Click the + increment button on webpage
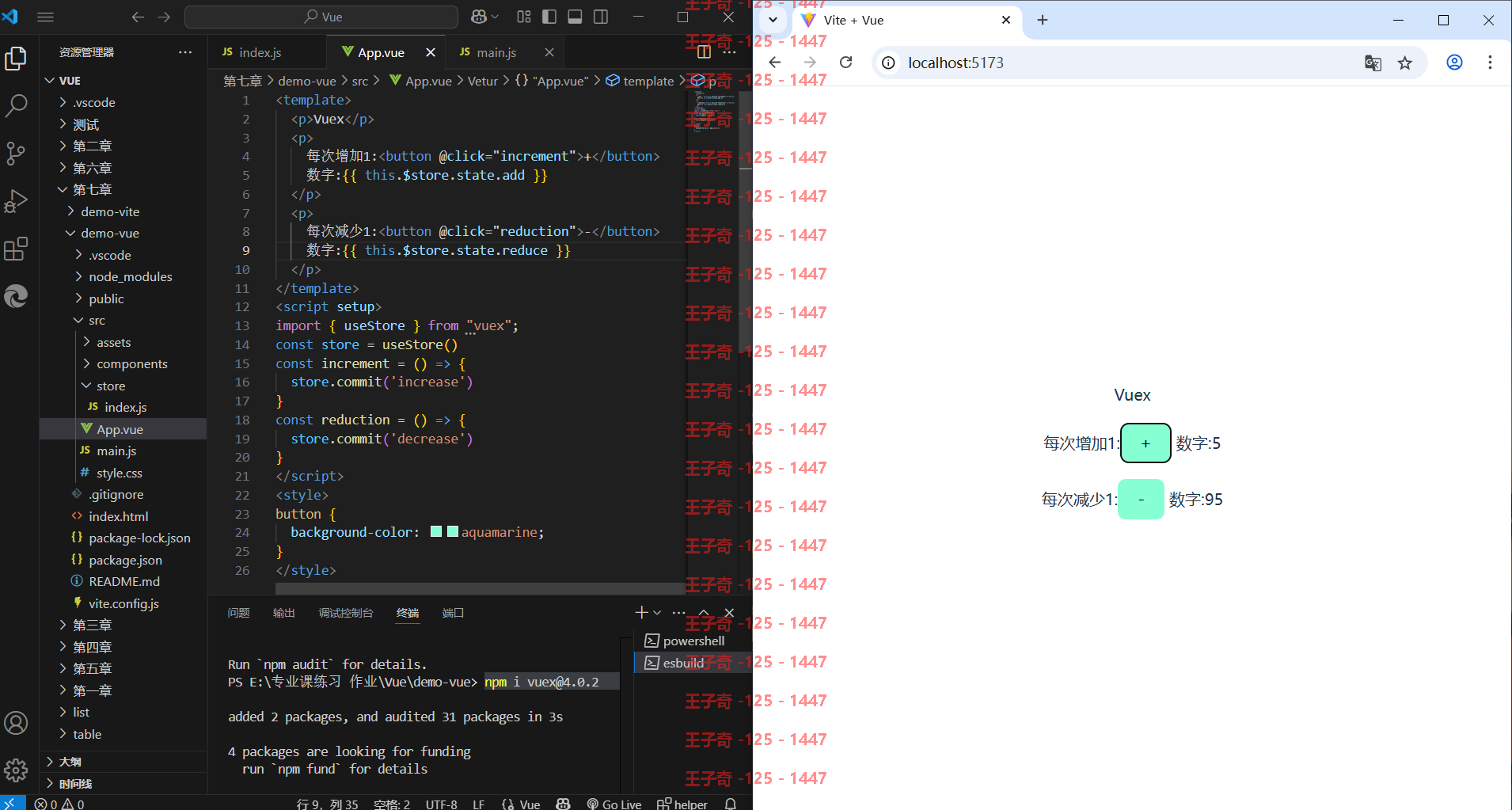This screenshot has width=1512, height=810. coord(1145,443)
